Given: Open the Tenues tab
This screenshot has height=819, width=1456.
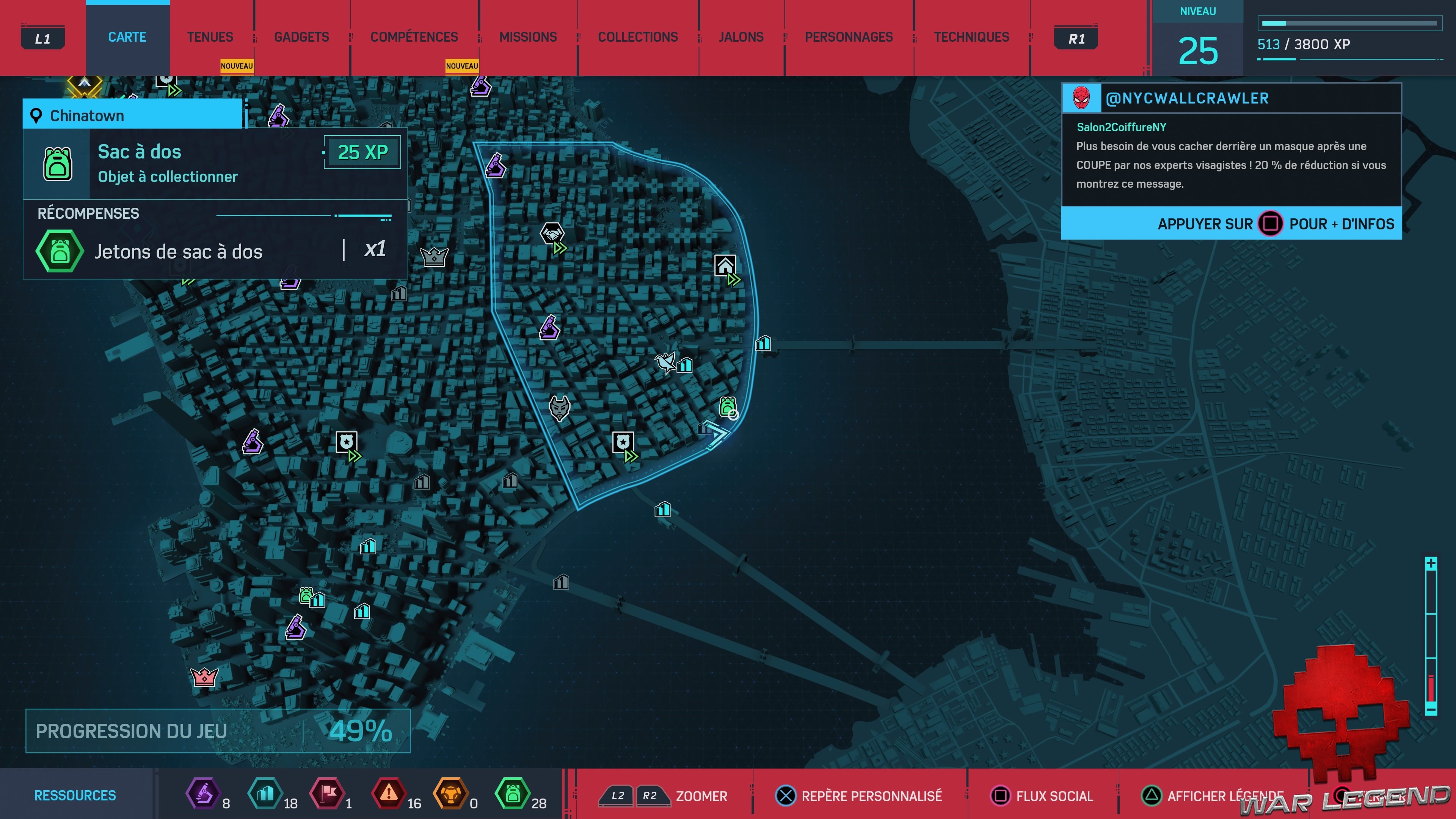Looking at the screenshot, I should click(210, 37).
